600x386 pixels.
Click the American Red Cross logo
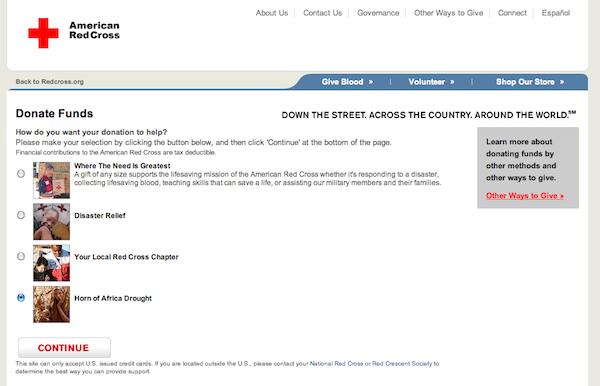pyautogui.click(x=74, y=33)
